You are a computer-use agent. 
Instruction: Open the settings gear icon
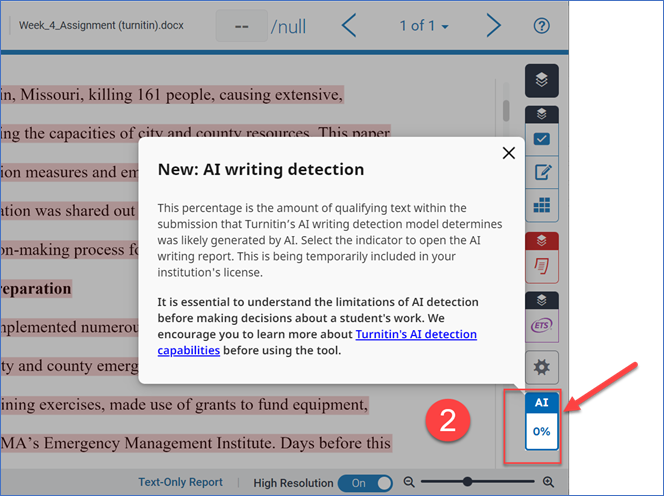click(542, 367)
